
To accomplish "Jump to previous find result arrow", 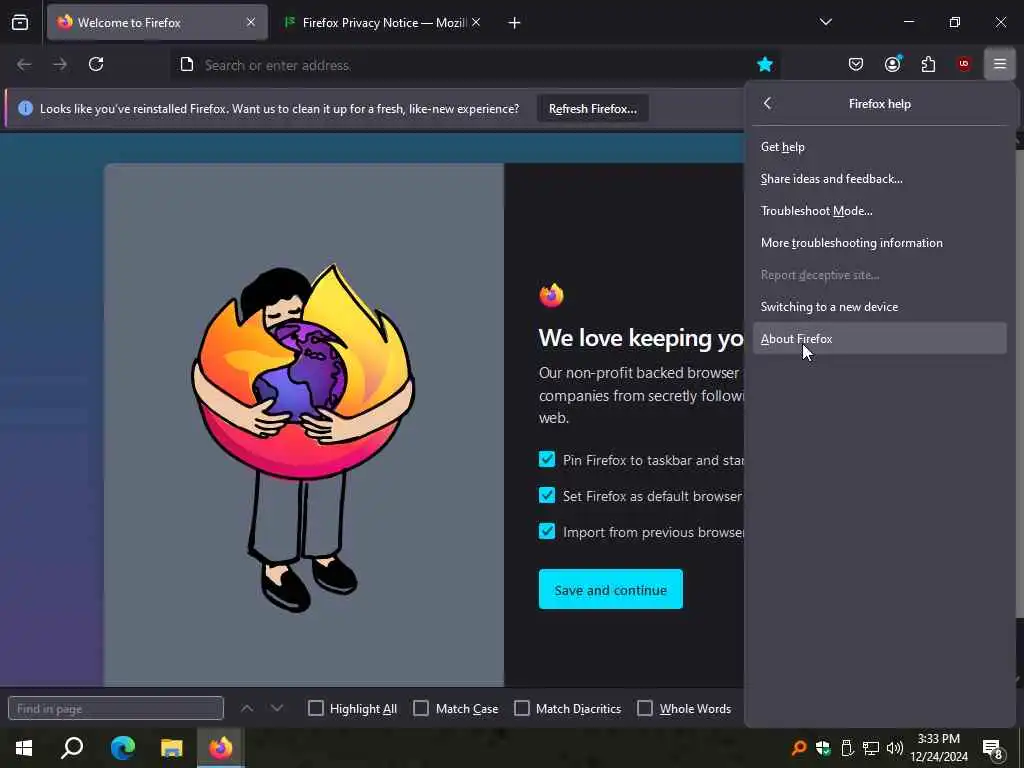I will pos(247,709).
